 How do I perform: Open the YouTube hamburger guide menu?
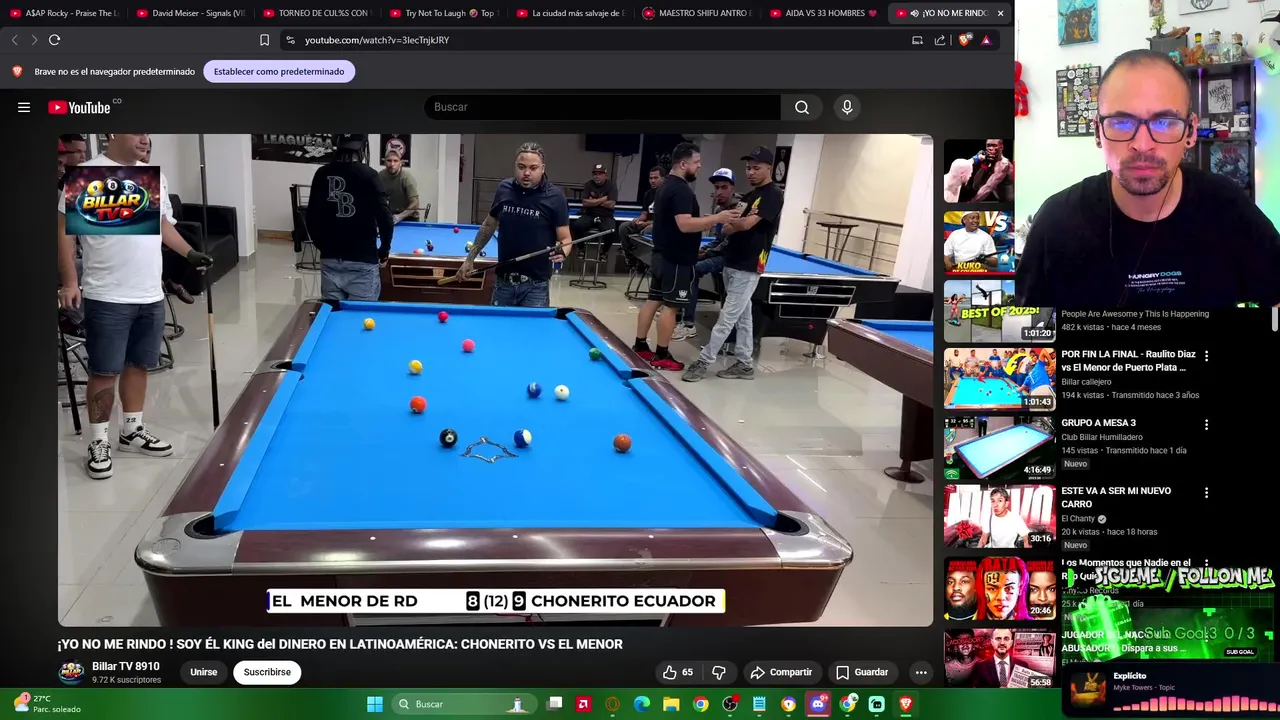pos(24,107)
